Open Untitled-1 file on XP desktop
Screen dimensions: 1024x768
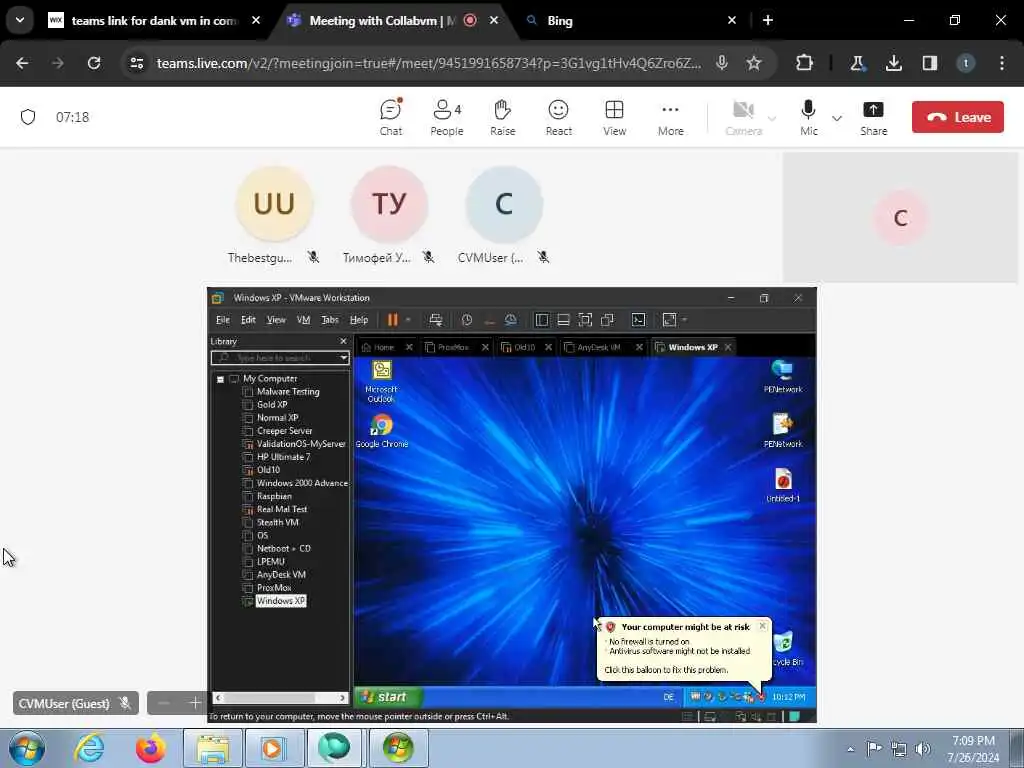(783, 485)
